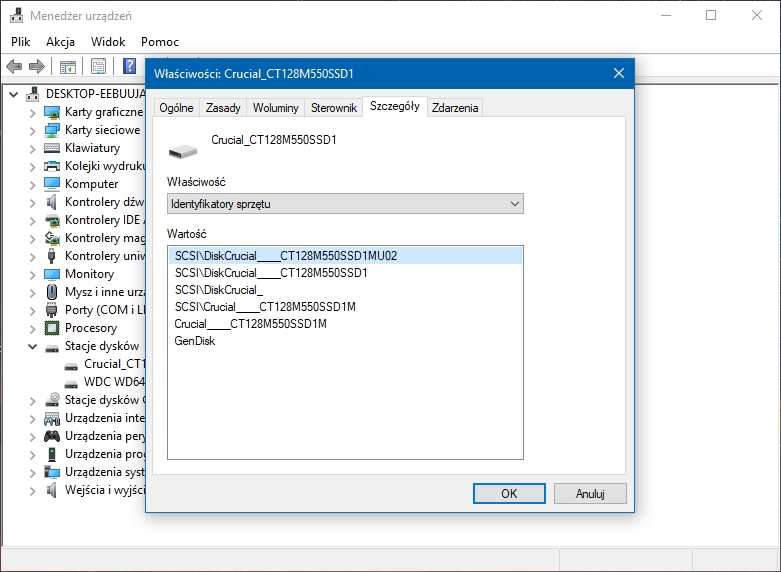Click the Kolejki wydruku printer icon
781x572 pixels.
[x=52, y=166]
